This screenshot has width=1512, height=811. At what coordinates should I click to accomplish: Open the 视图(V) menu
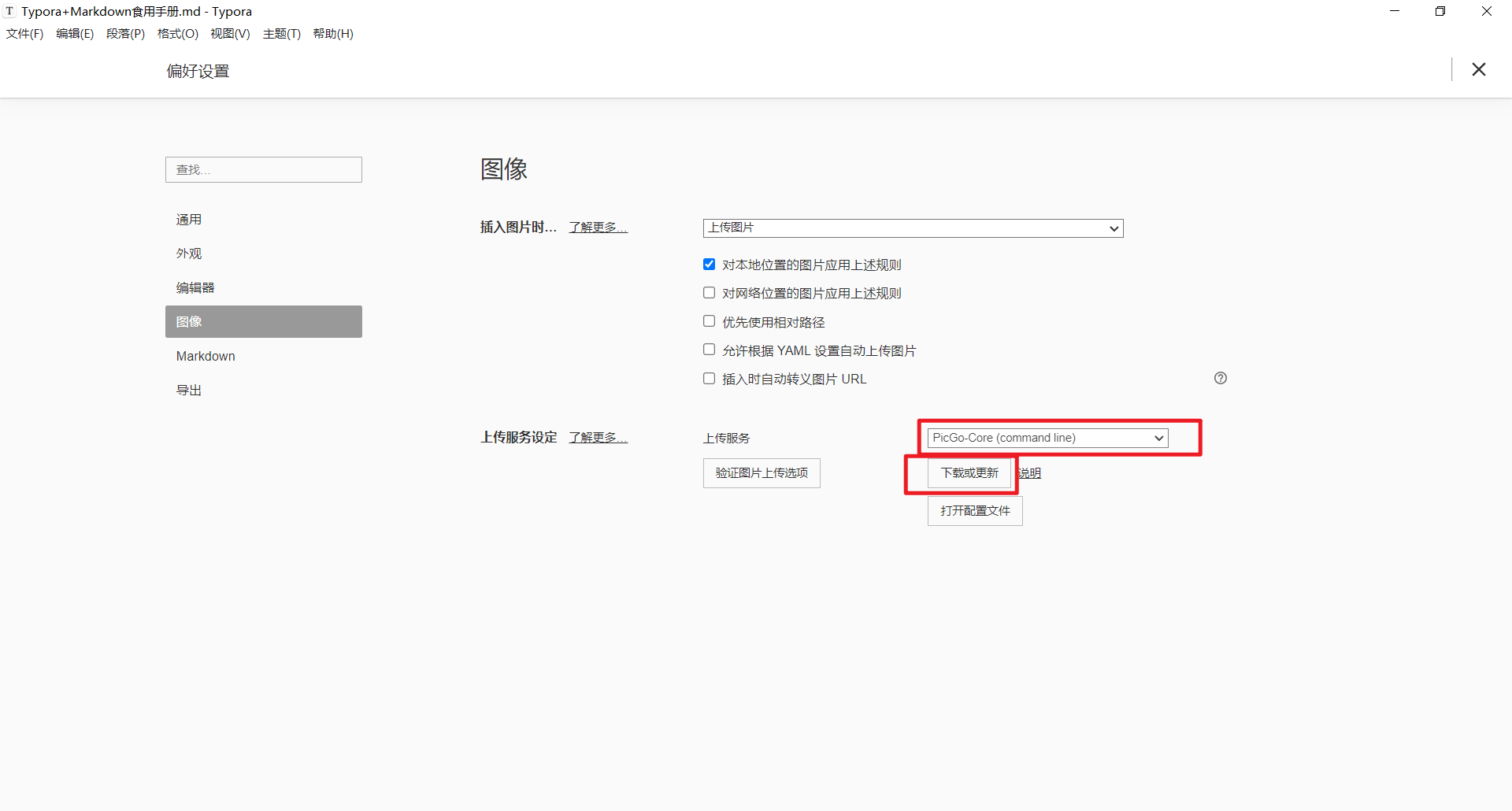[x=230, y=34]
